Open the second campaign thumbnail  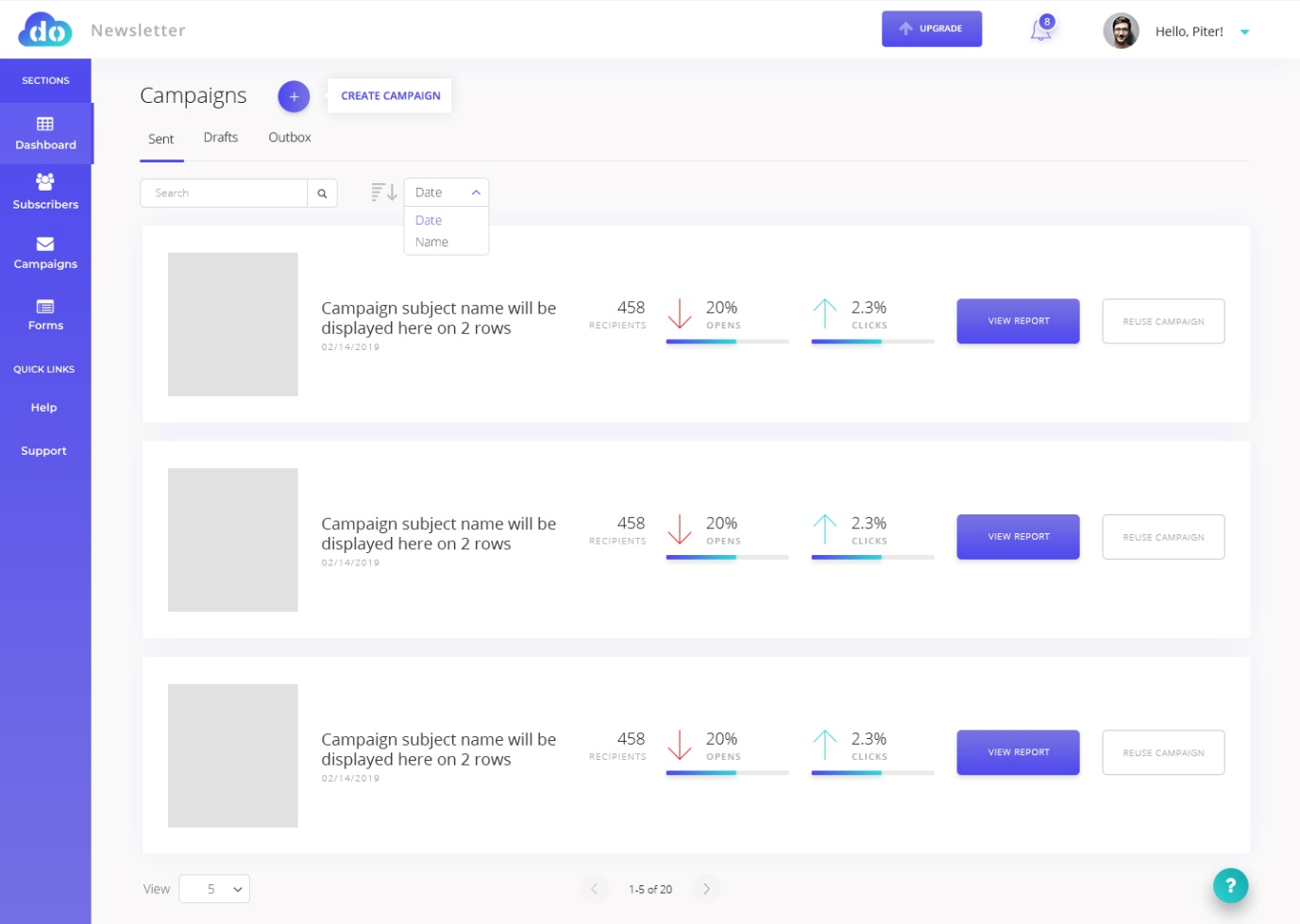233,540
